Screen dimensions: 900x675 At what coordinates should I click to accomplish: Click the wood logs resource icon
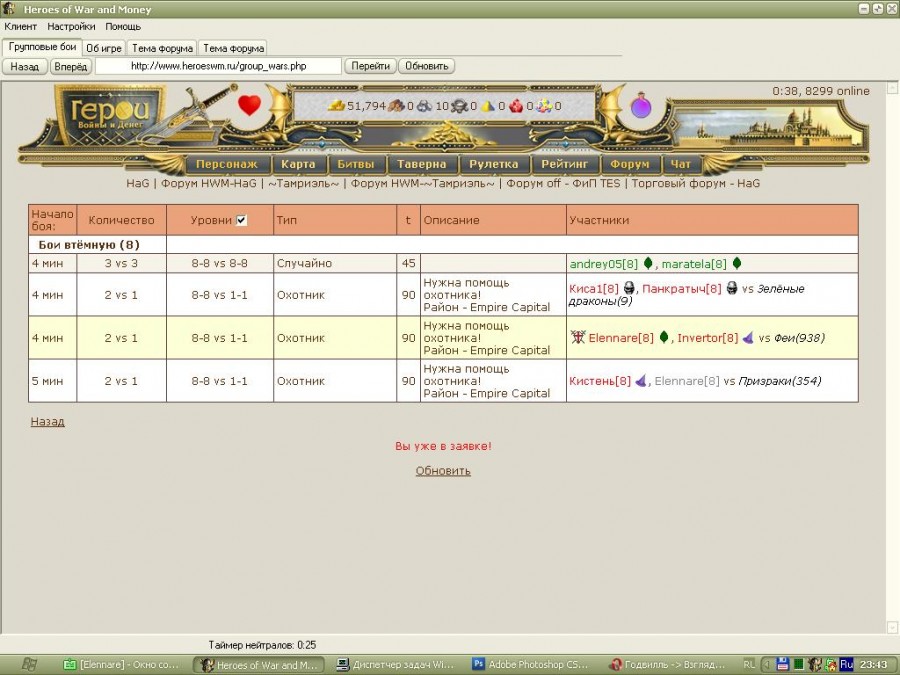click(x=397, y=106)
